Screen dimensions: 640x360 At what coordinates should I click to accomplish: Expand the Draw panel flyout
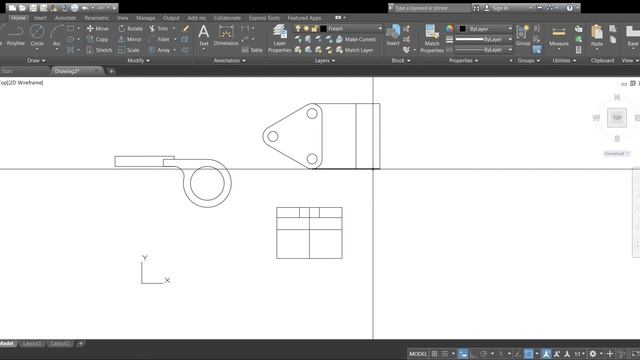coord(36,60)
